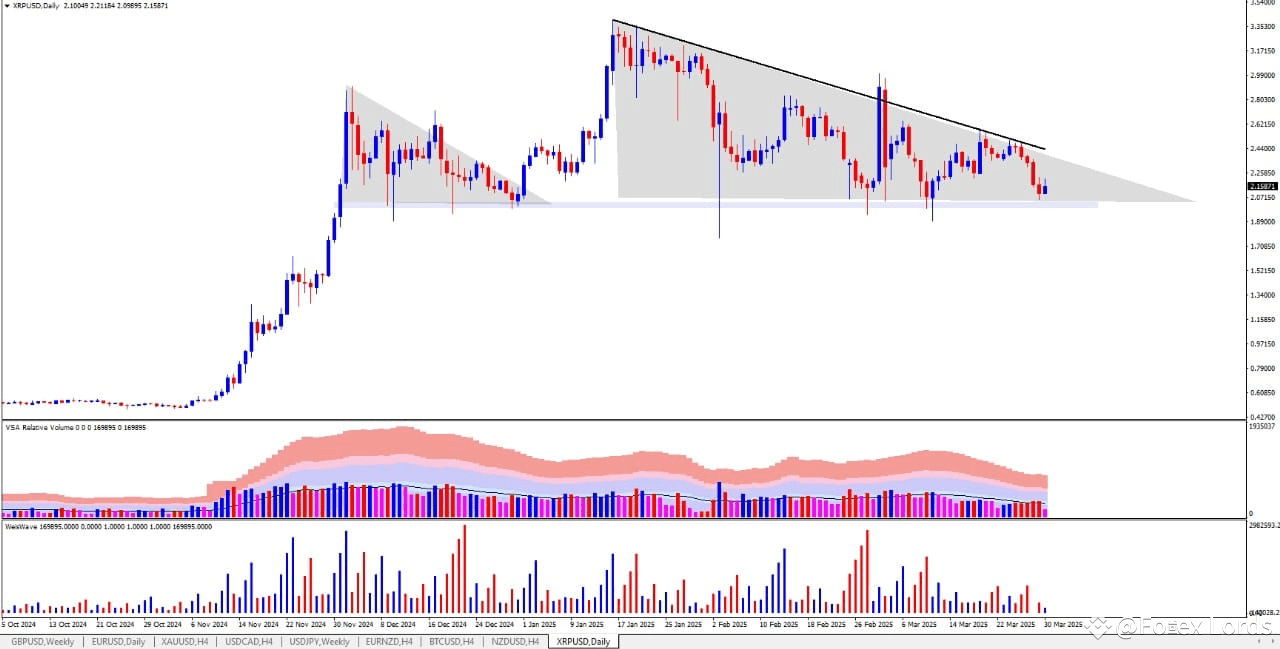Screen dimensions: 1280x649
Task: Click the current price label 2.15871 on scale
Action: click(x=1263, y=186)
